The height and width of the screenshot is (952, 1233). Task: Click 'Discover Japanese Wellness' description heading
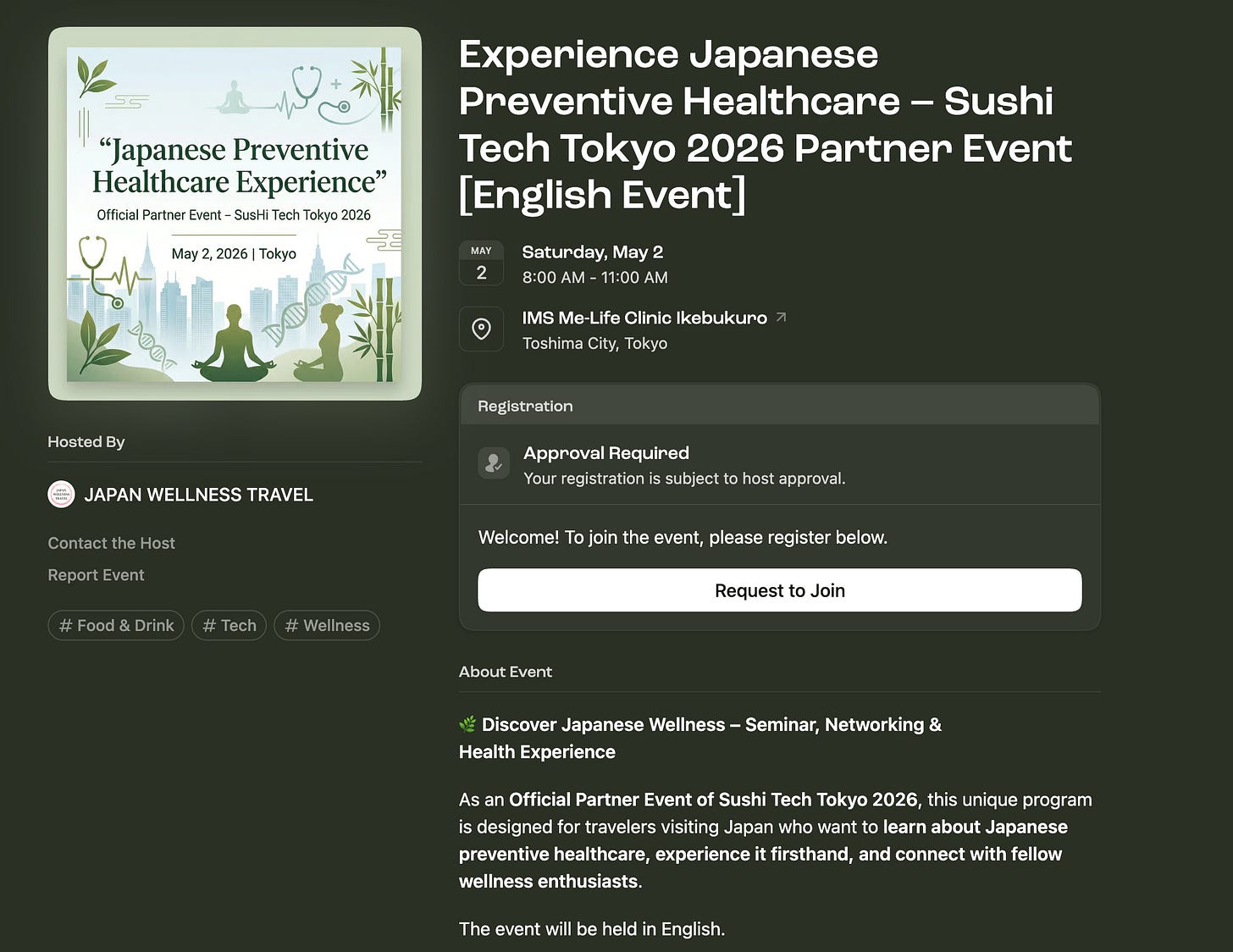700,738
